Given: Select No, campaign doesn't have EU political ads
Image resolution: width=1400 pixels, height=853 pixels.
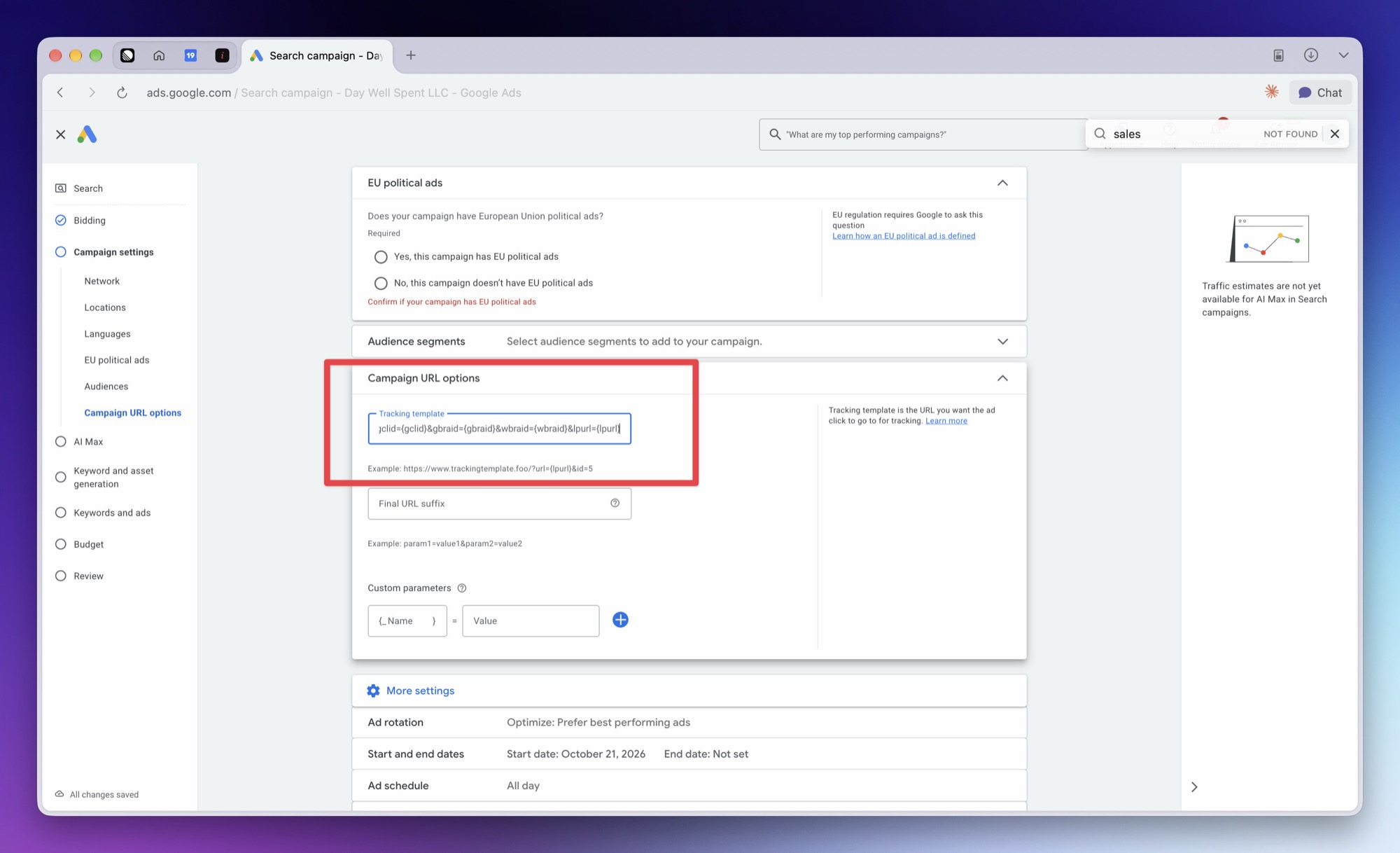Looking at the screenshot, I should [x=381, y=283].
